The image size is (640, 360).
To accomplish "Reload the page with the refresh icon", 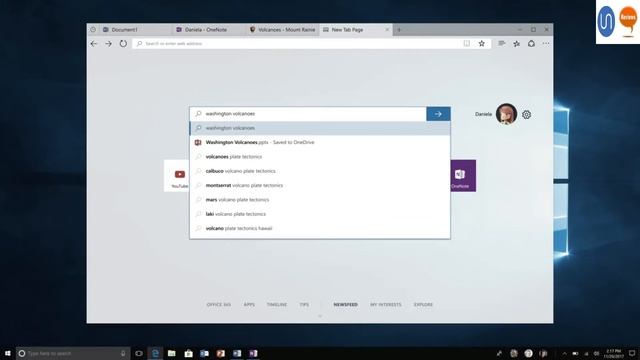I will (x=123, y=44).
